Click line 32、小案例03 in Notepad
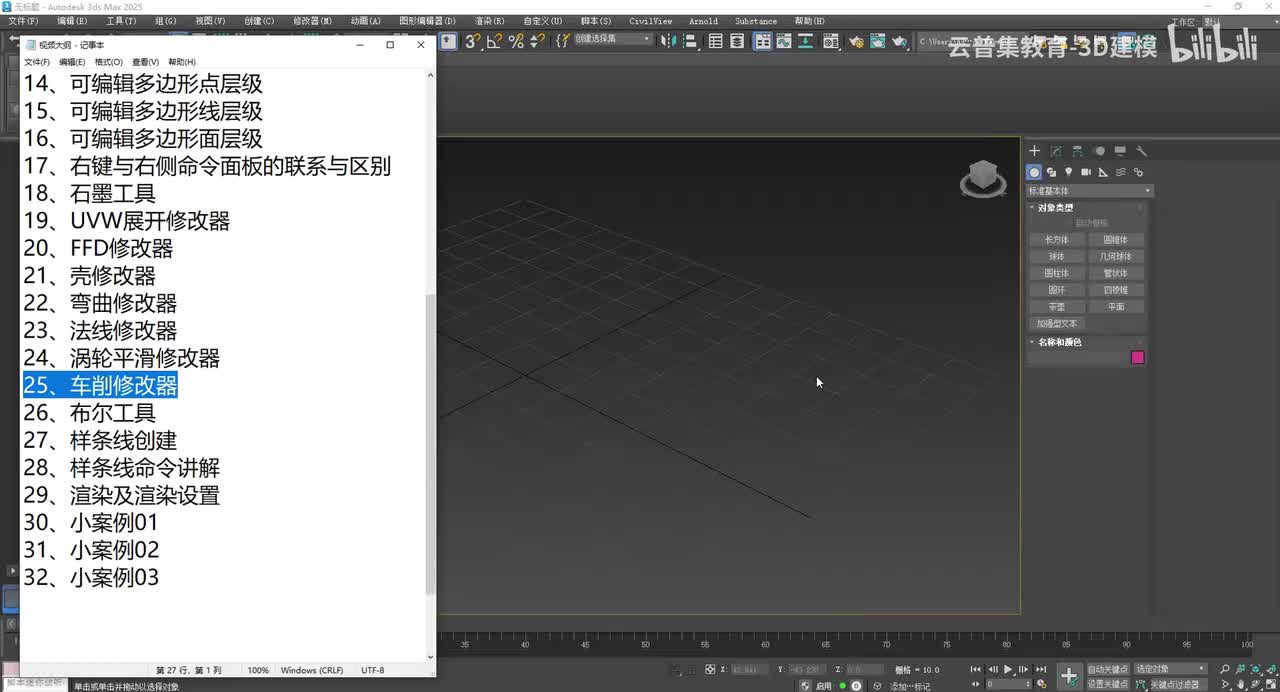The width and height of the screenshot is (1280, 692). [x=91, y=577]
